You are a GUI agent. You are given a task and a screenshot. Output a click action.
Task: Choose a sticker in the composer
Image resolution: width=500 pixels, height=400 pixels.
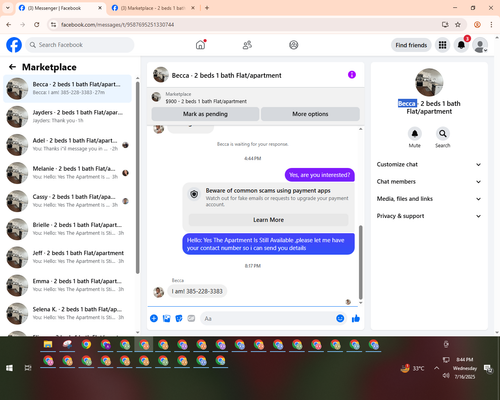pyautogui.click(x=179, y=318)
